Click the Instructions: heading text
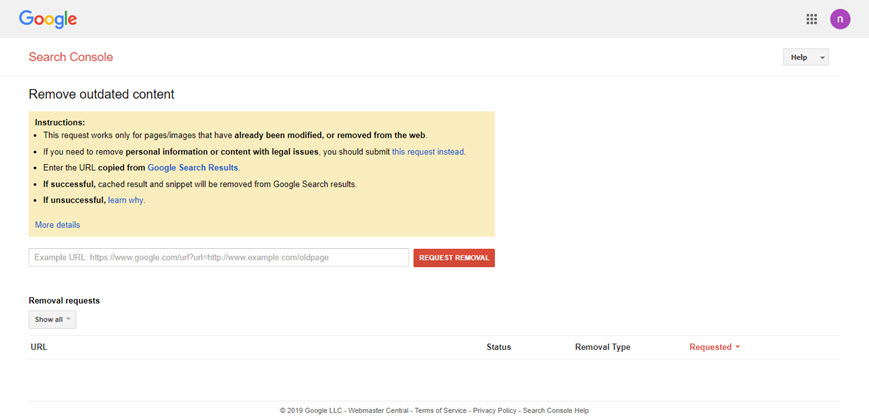 pos(60,123)
